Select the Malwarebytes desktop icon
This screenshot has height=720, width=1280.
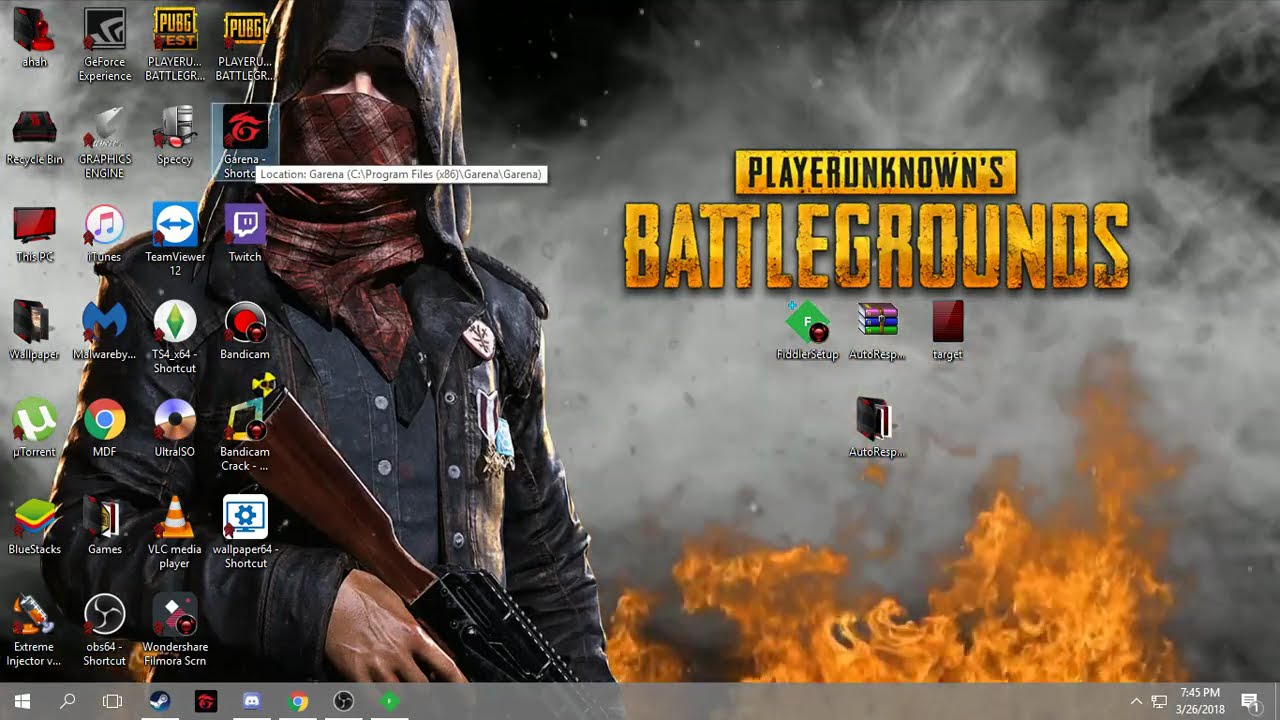104,331
